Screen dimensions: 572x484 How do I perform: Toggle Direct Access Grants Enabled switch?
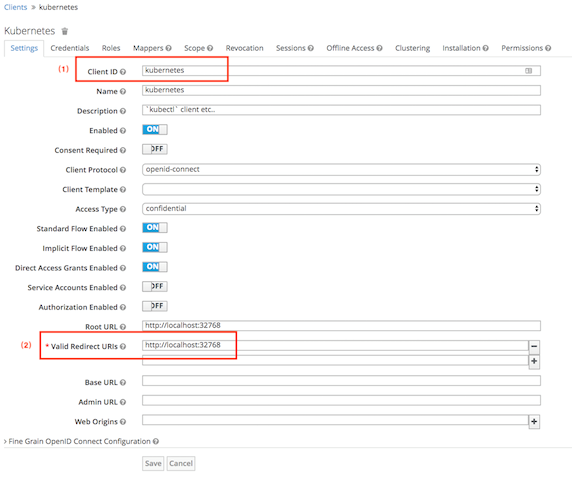155,267
